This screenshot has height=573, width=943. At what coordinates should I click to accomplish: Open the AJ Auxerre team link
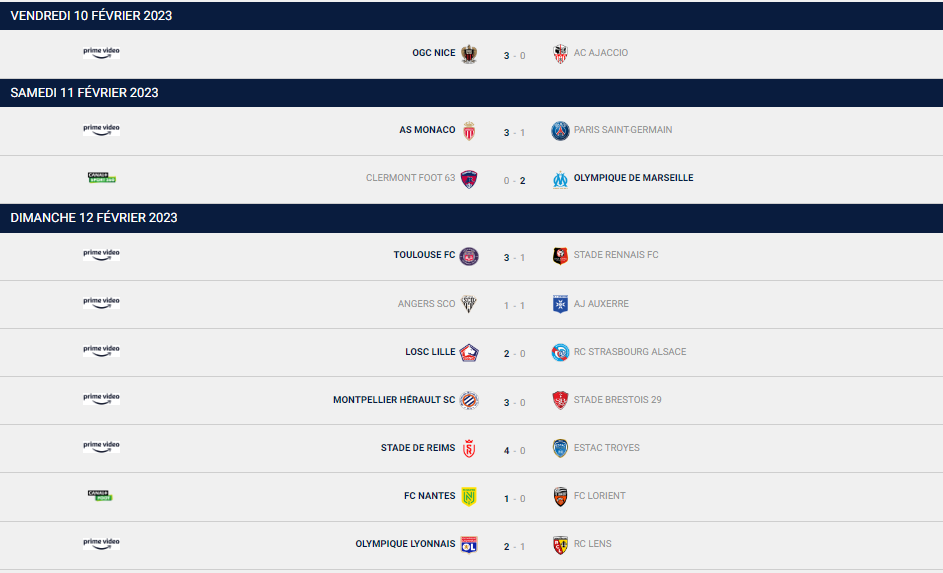[x=601, y=304]
